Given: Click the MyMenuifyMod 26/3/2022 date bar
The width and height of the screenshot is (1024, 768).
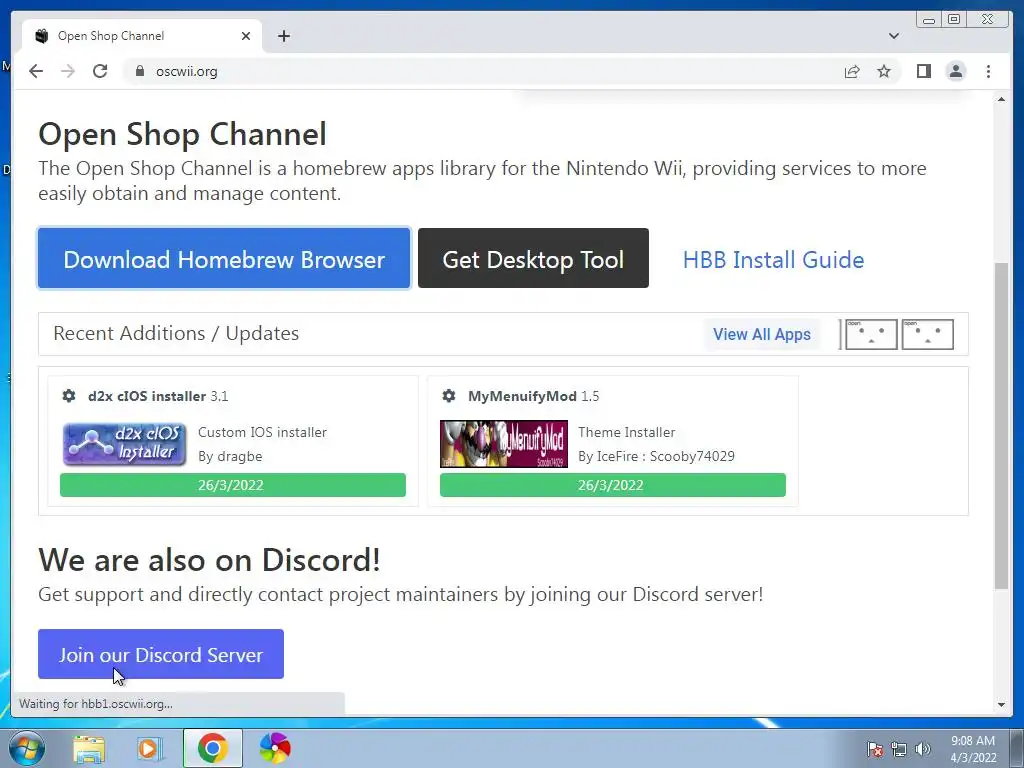Looking at the screenshot, I should [x=613, y=485].
